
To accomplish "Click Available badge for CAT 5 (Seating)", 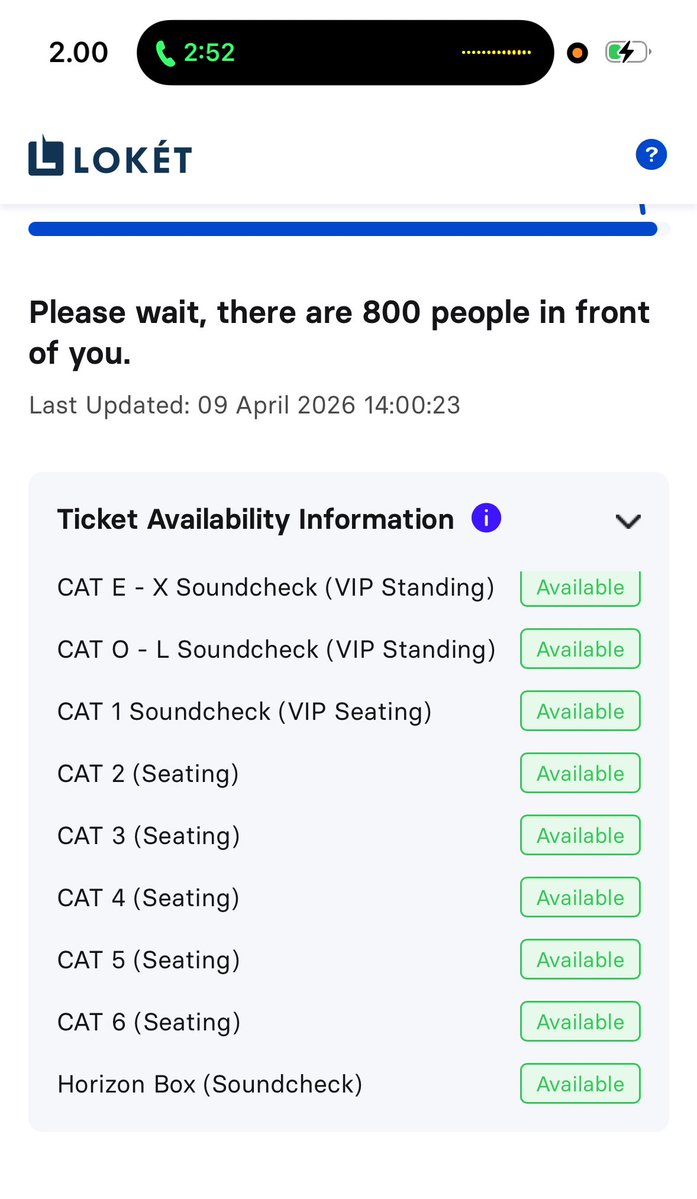I will click(x=580, y=960).
